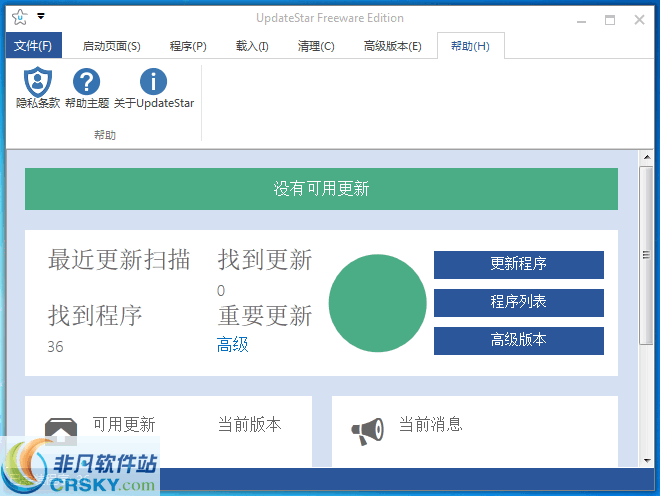Screen dimensions: 660x496
Task: Open quick access toolbar dropdown arrow
Action: [x=41, y=16]
